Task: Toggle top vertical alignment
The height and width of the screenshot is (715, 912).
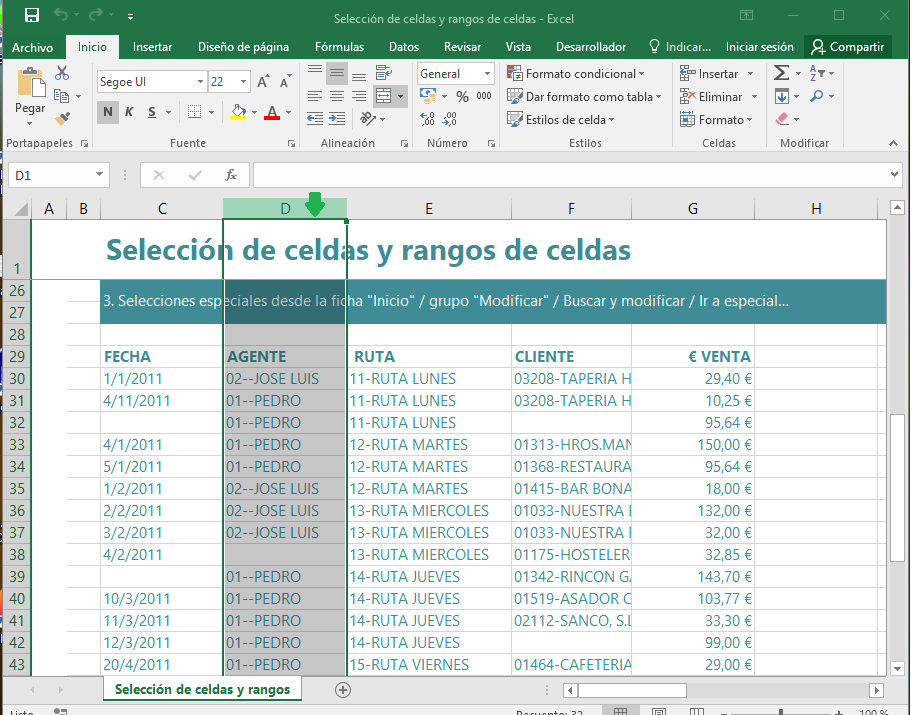Action: pyautogui.click(x=315, y=71)
